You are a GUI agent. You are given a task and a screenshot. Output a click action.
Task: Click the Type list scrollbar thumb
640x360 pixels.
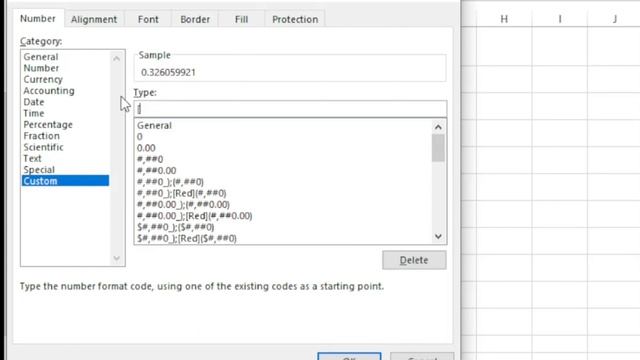point(438,148)
